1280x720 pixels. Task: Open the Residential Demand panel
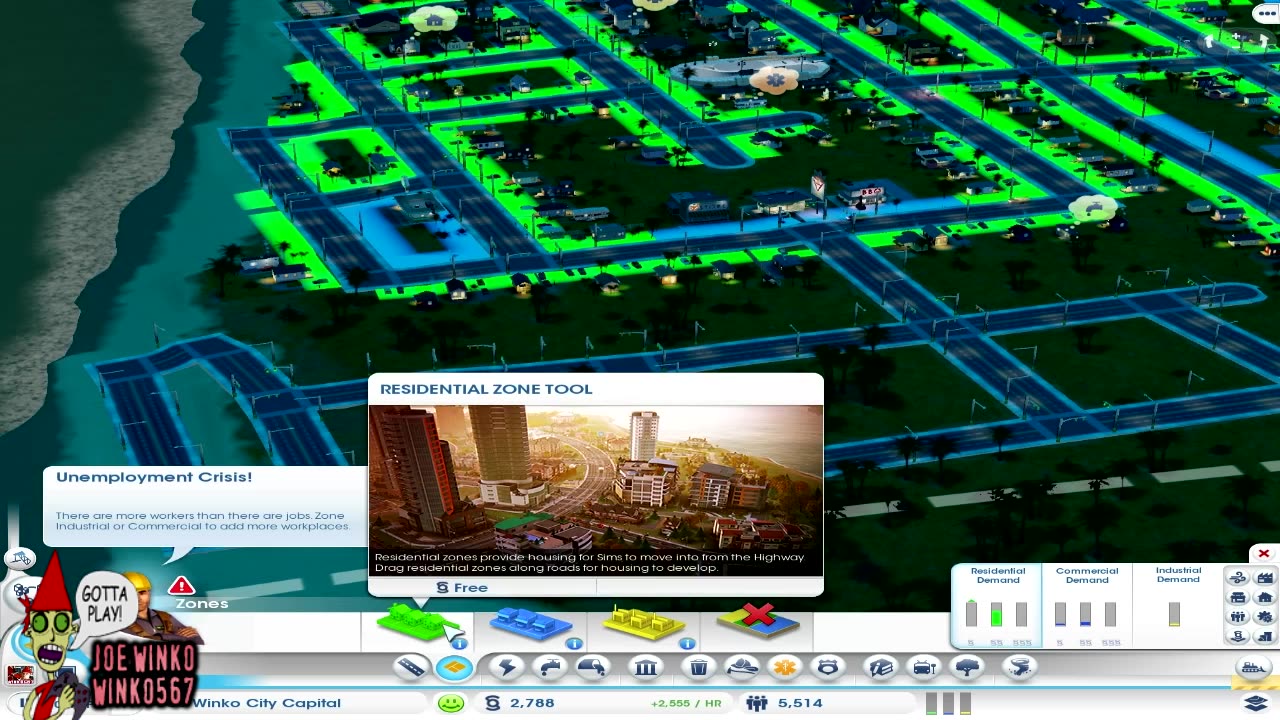[997, 606]
